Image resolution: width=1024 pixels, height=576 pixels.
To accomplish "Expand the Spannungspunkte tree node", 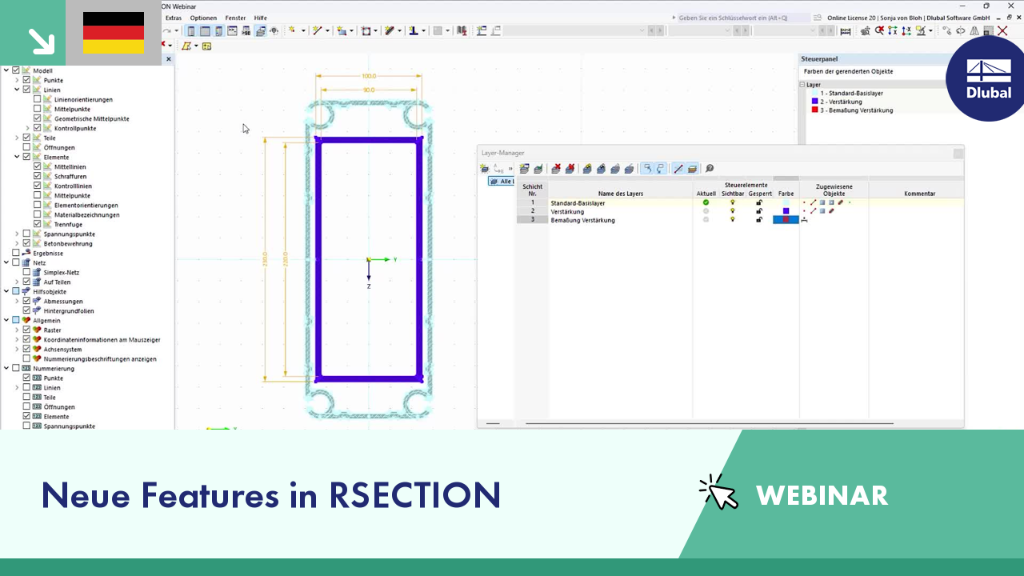I will (17, 234).
